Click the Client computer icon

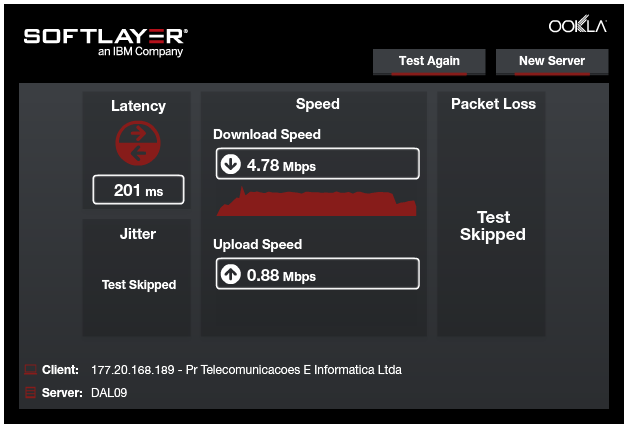pos(29,370)
